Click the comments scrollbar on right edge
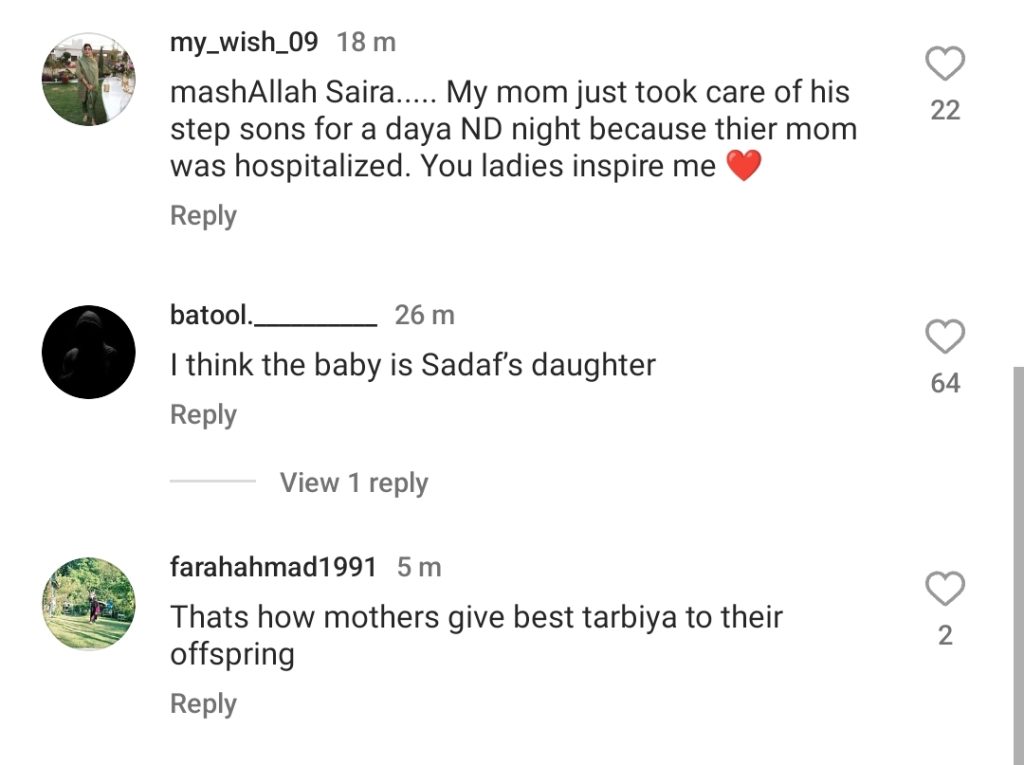The image size is (1024, 765). [1018, 560]
